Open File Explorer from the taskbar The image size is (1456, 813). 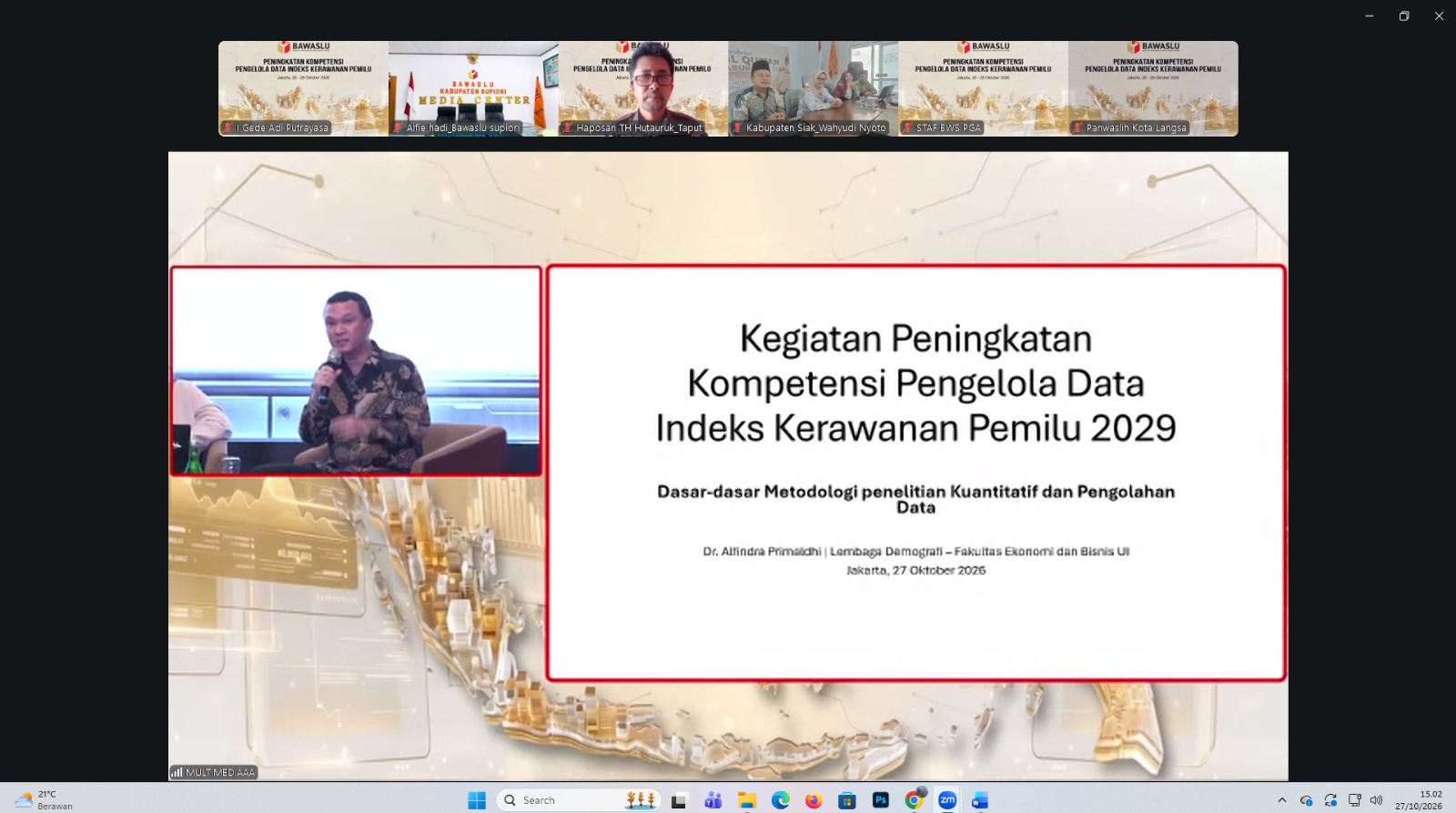pyautogui.click(x=747, y=800)
